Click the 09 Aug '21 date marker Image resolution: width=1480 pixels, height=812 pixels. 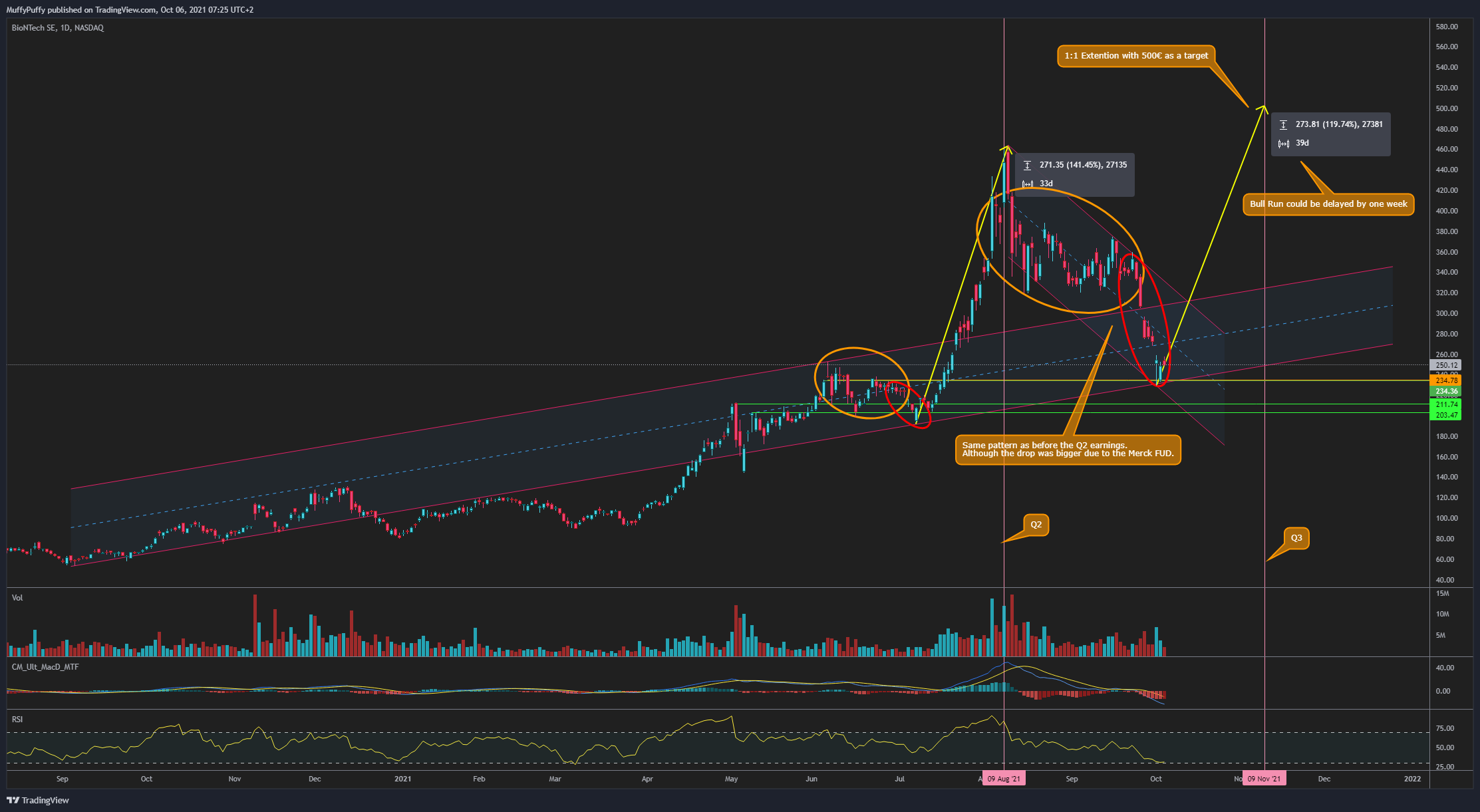[x=1004, y=779]
